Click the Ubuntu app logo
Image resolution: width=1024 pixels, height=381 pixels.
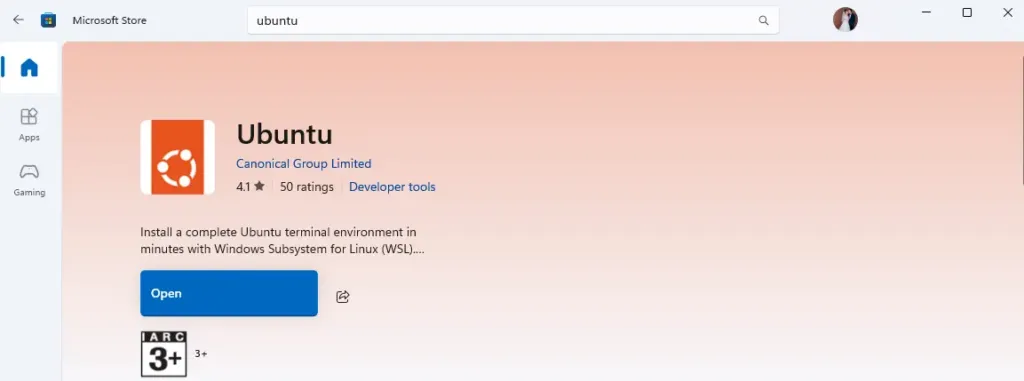point(178,157)
